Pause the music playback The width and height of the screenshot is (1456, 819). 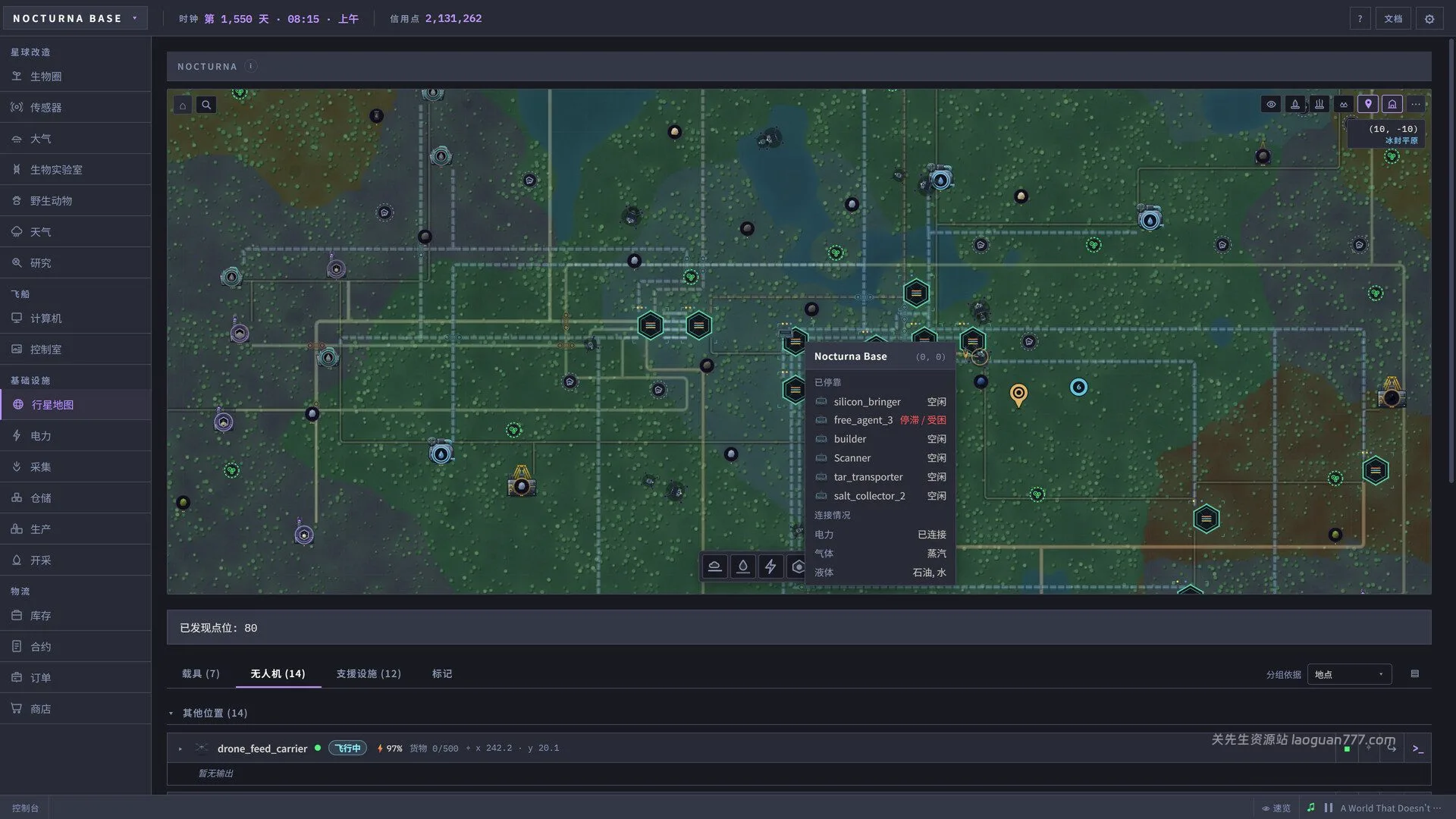pyautogui.click(x=1329, y=808)
